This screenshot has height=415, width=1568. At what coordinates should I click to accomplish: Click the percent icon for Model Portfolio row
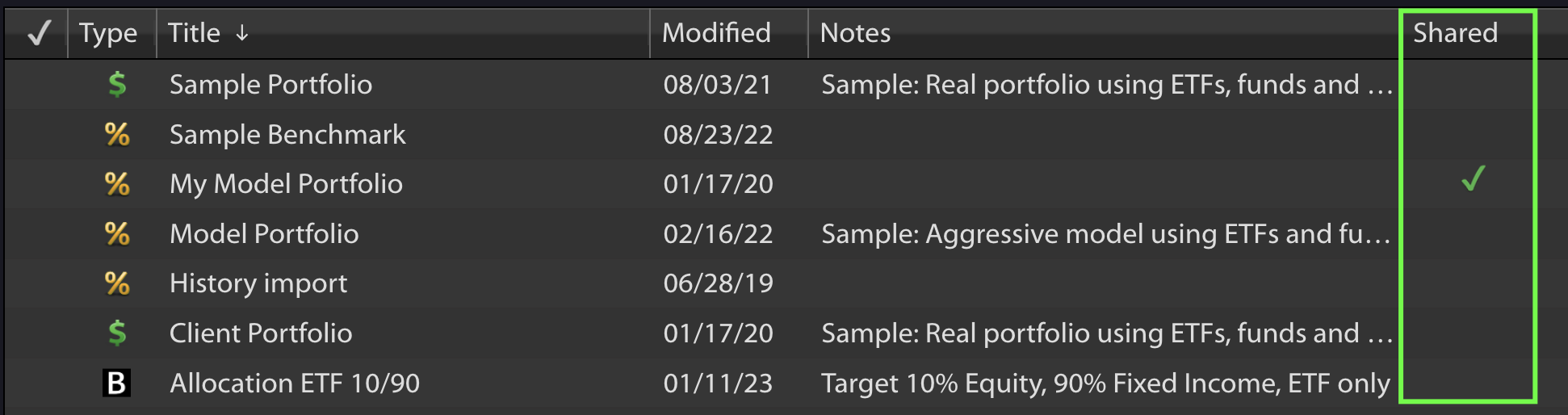[x=117, y=233]
